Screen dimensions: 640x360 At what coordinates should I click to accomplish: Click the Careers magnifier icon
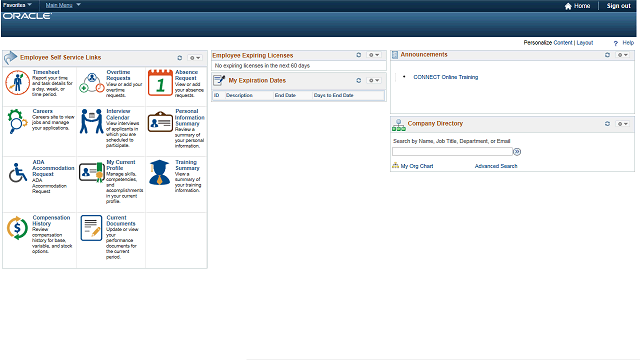(17, 121)
